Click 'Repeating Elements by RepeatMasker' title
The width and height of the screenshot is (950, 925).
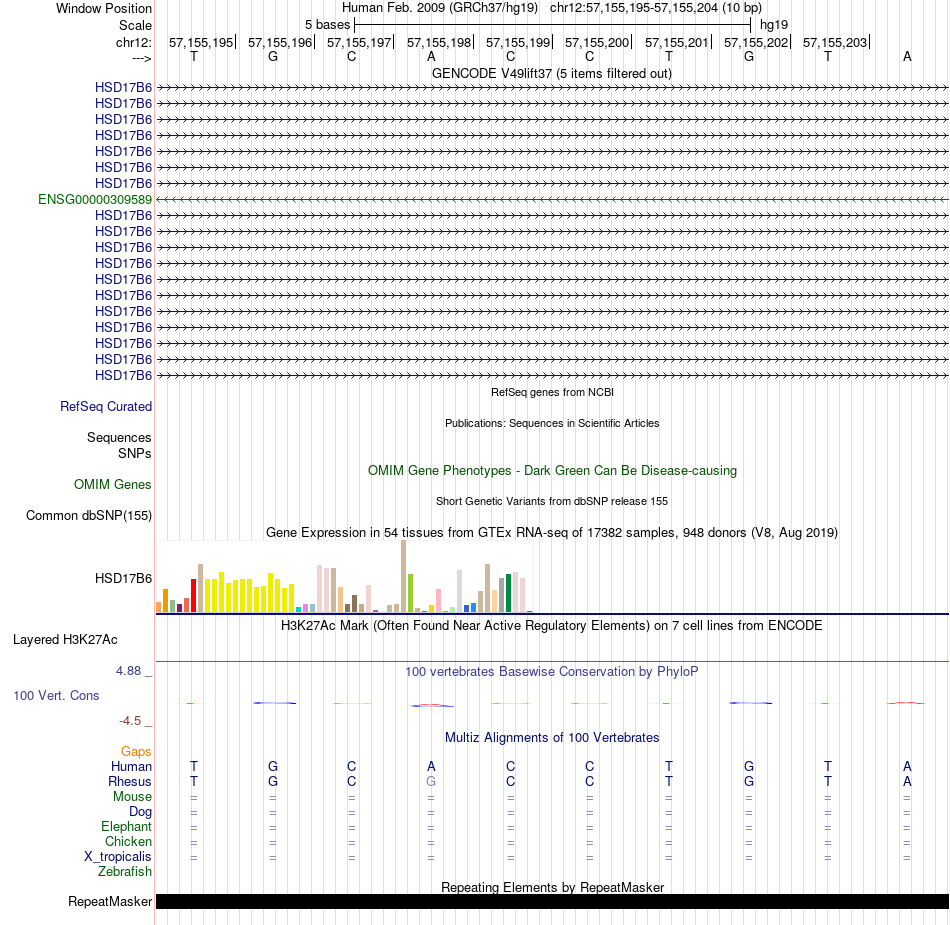point(552,887)
